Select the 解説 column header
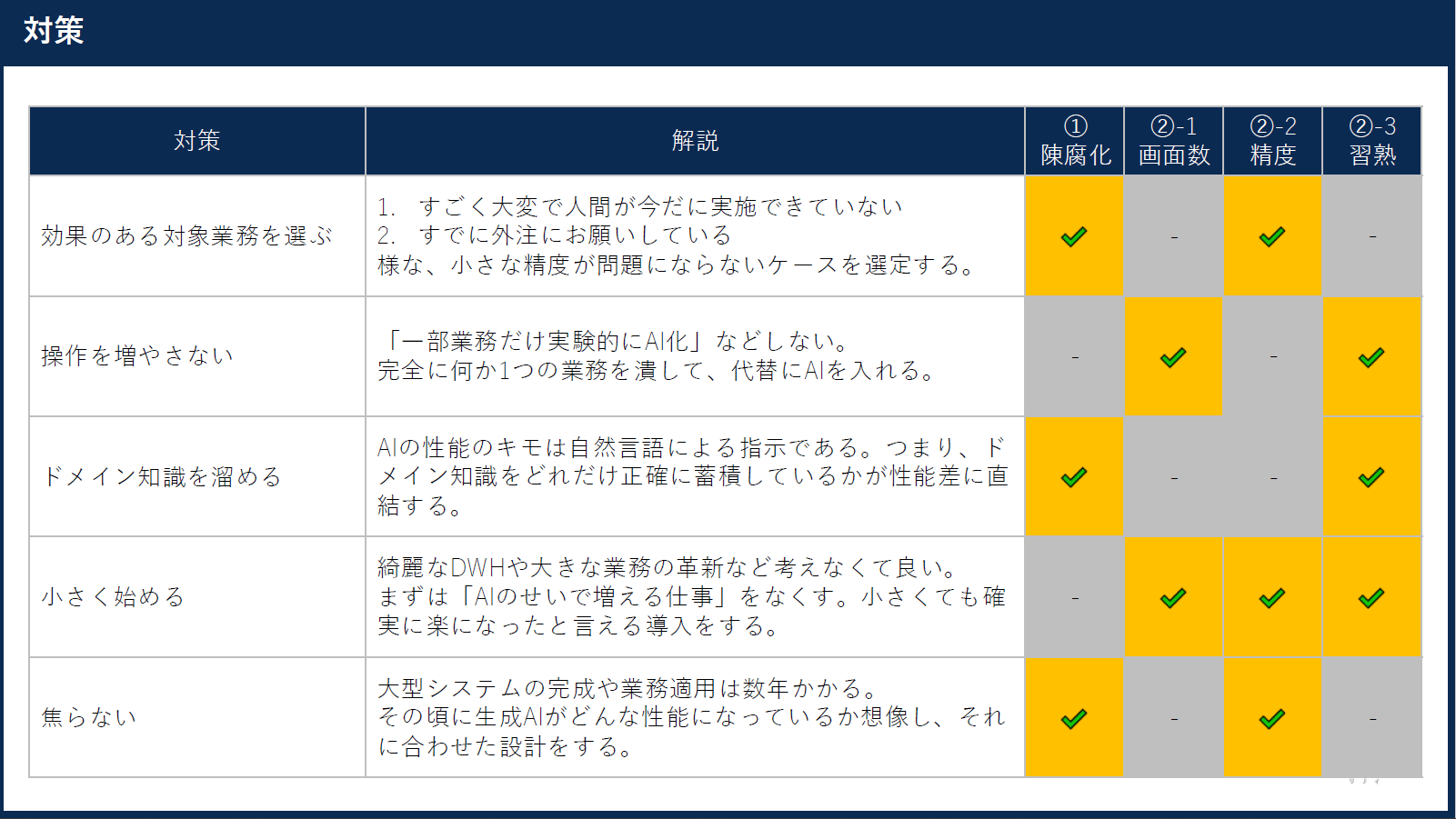This screenshot has height=819, width=1456. coord(695,141)
